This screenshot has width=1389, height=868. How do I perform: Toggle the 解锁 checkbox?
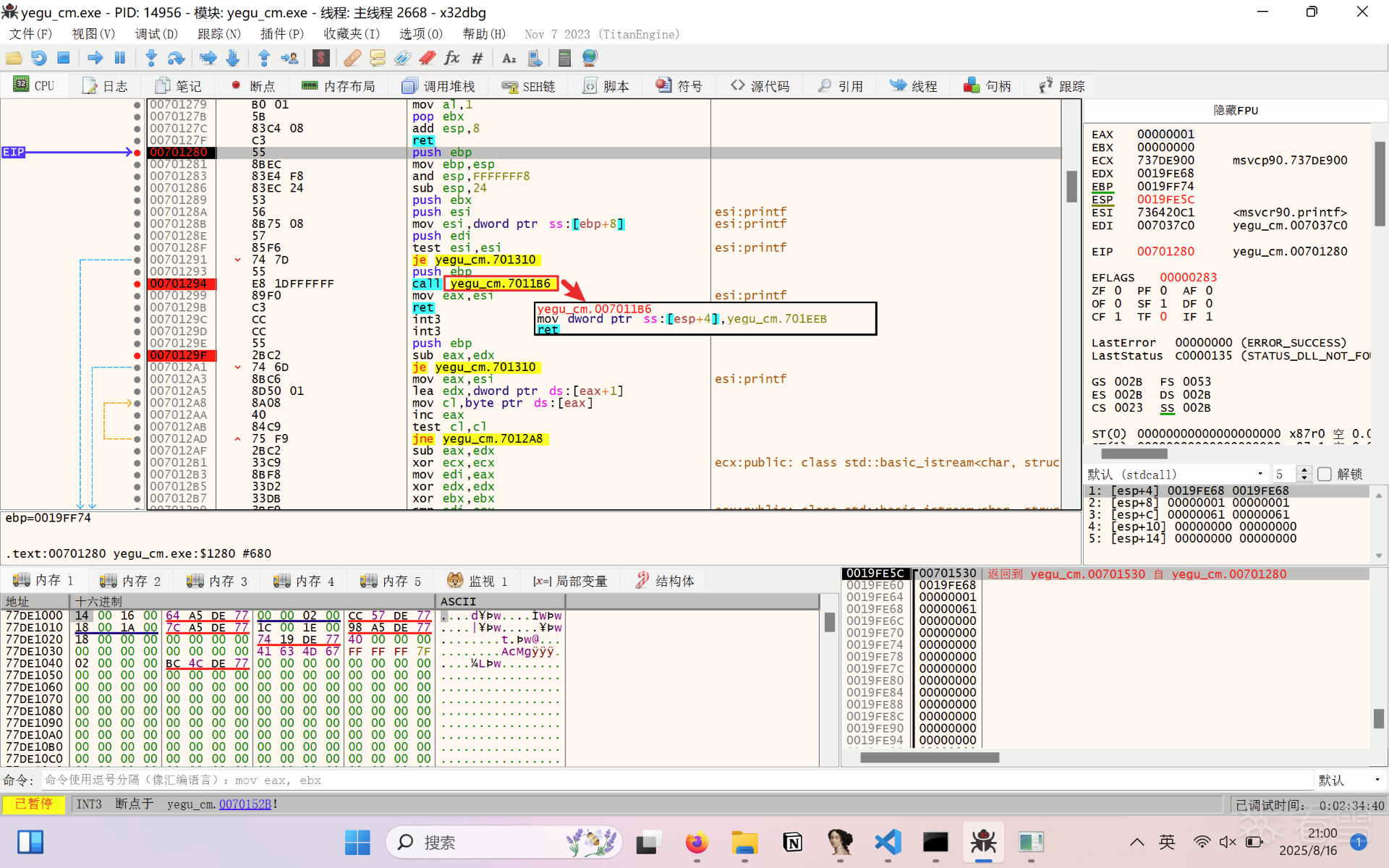(x=1325, y=474)
